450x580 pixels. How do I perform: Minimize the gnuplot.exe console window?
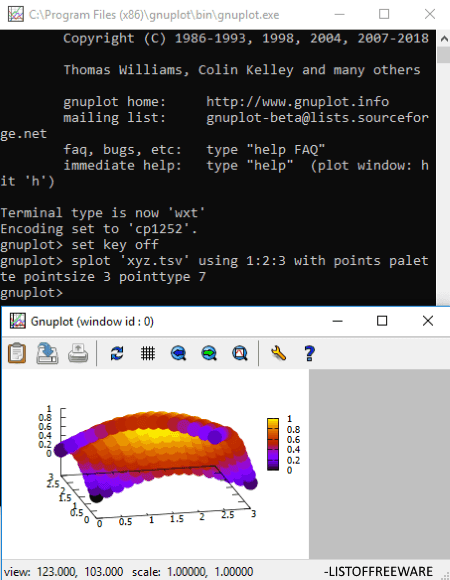click(339, 14)
